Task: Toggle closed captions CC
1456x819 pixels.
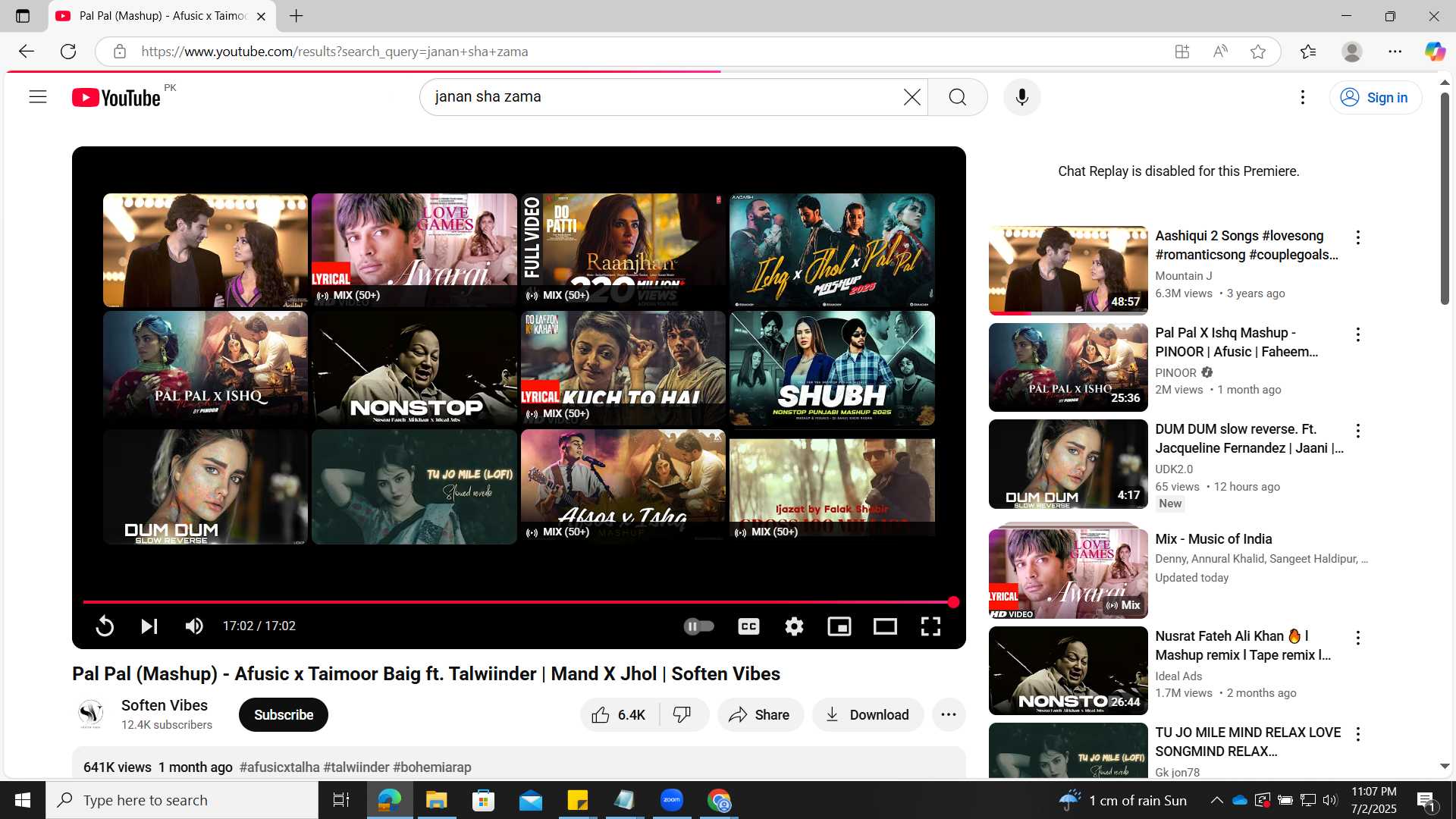Action: 748,626
